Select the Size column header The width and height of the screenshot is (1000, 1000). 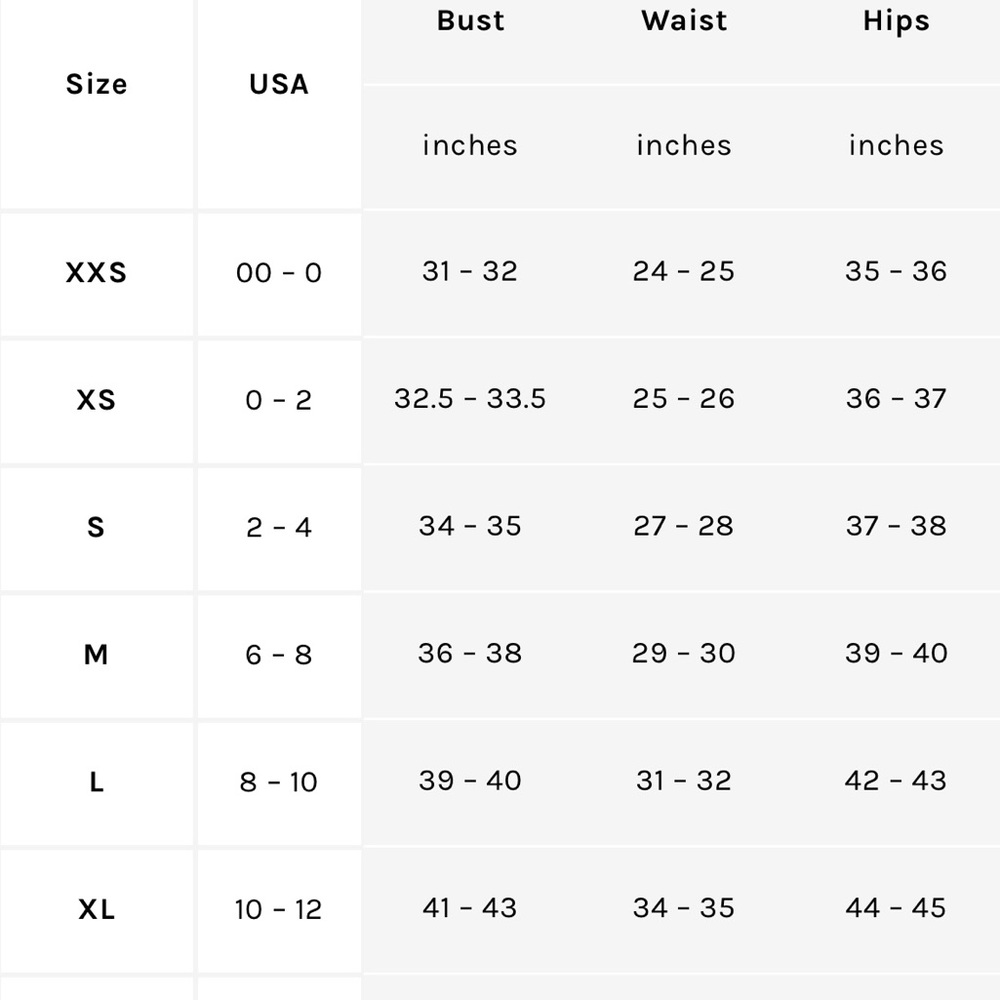pyautogui.click(x=96, y=84)
